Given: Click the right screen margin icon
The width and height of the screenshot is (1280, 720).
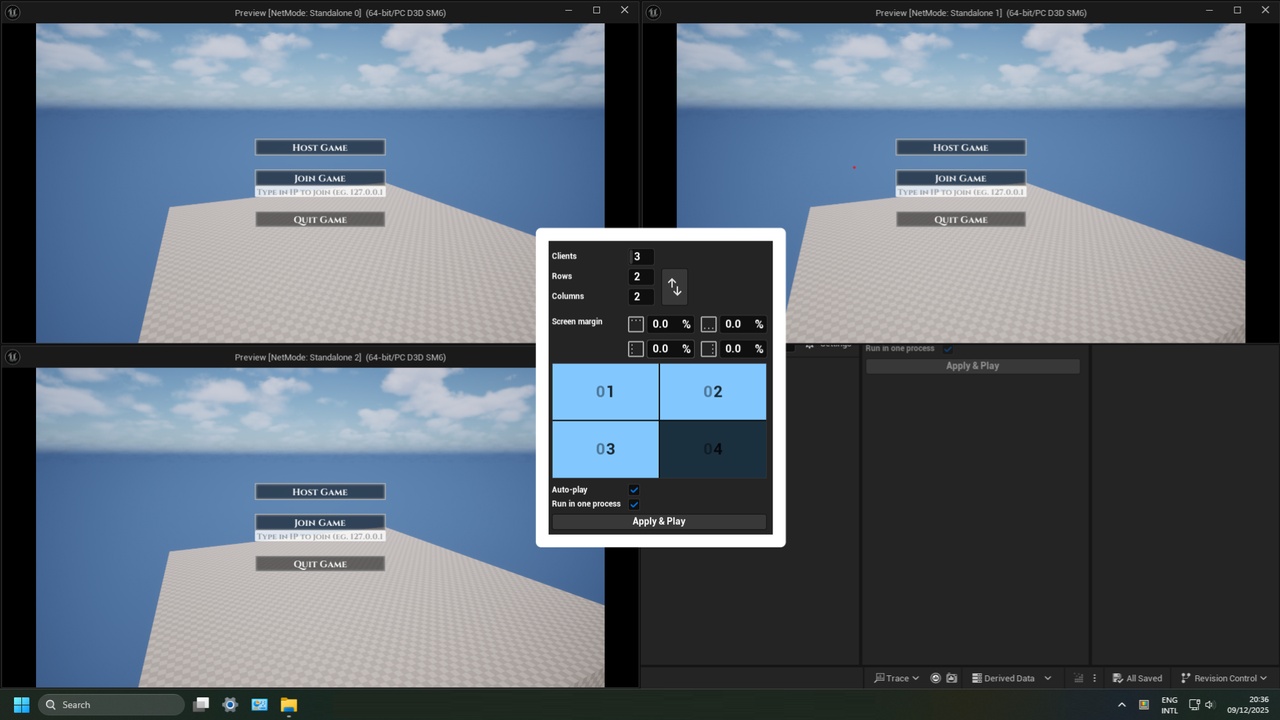Looking at the screenshot, I should pyautogui.click(x=708, y=349).
